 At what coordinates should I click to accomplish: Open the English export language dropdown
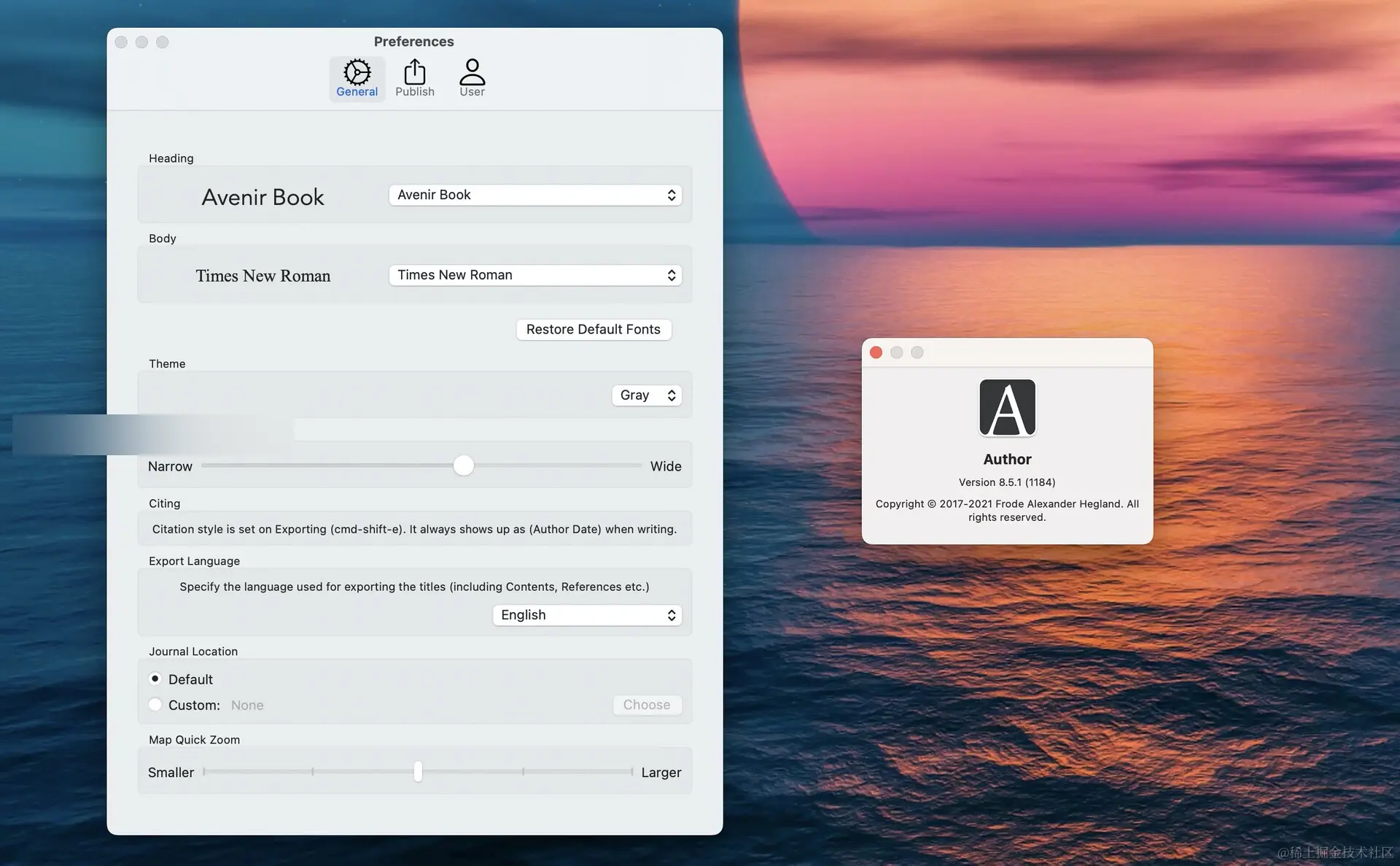click(587, 615)
